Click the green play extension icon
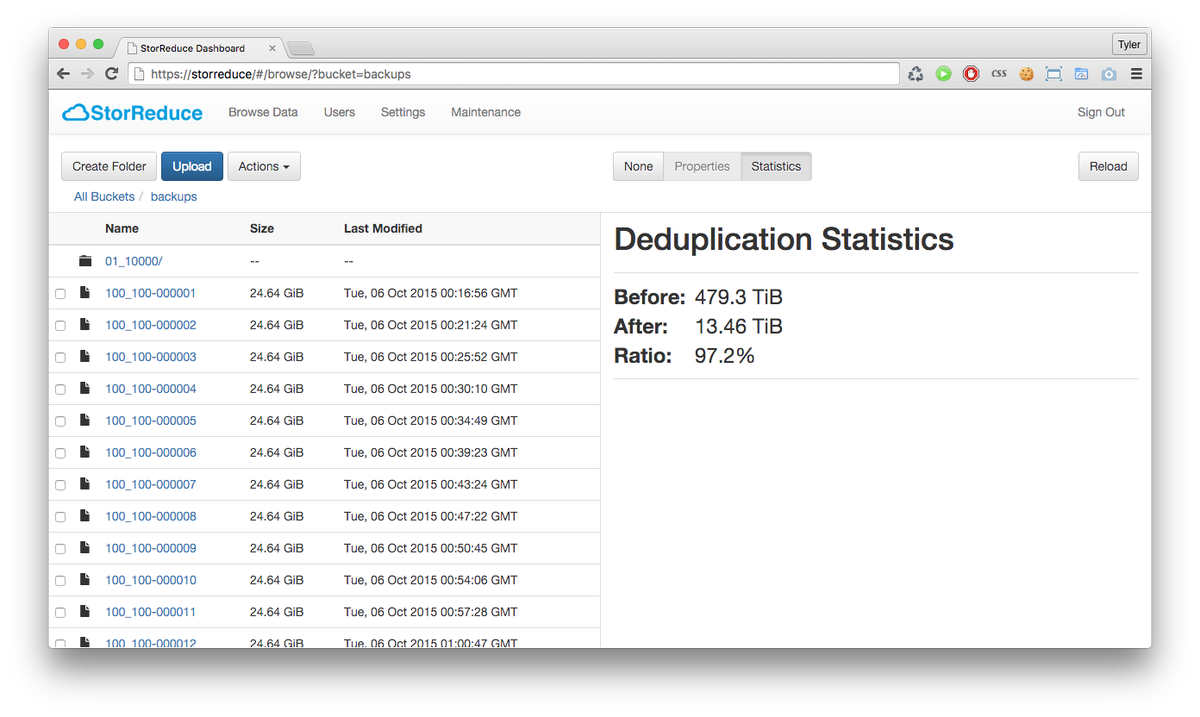The height and width of the screenshot is (717, 1200). [943, 73]
